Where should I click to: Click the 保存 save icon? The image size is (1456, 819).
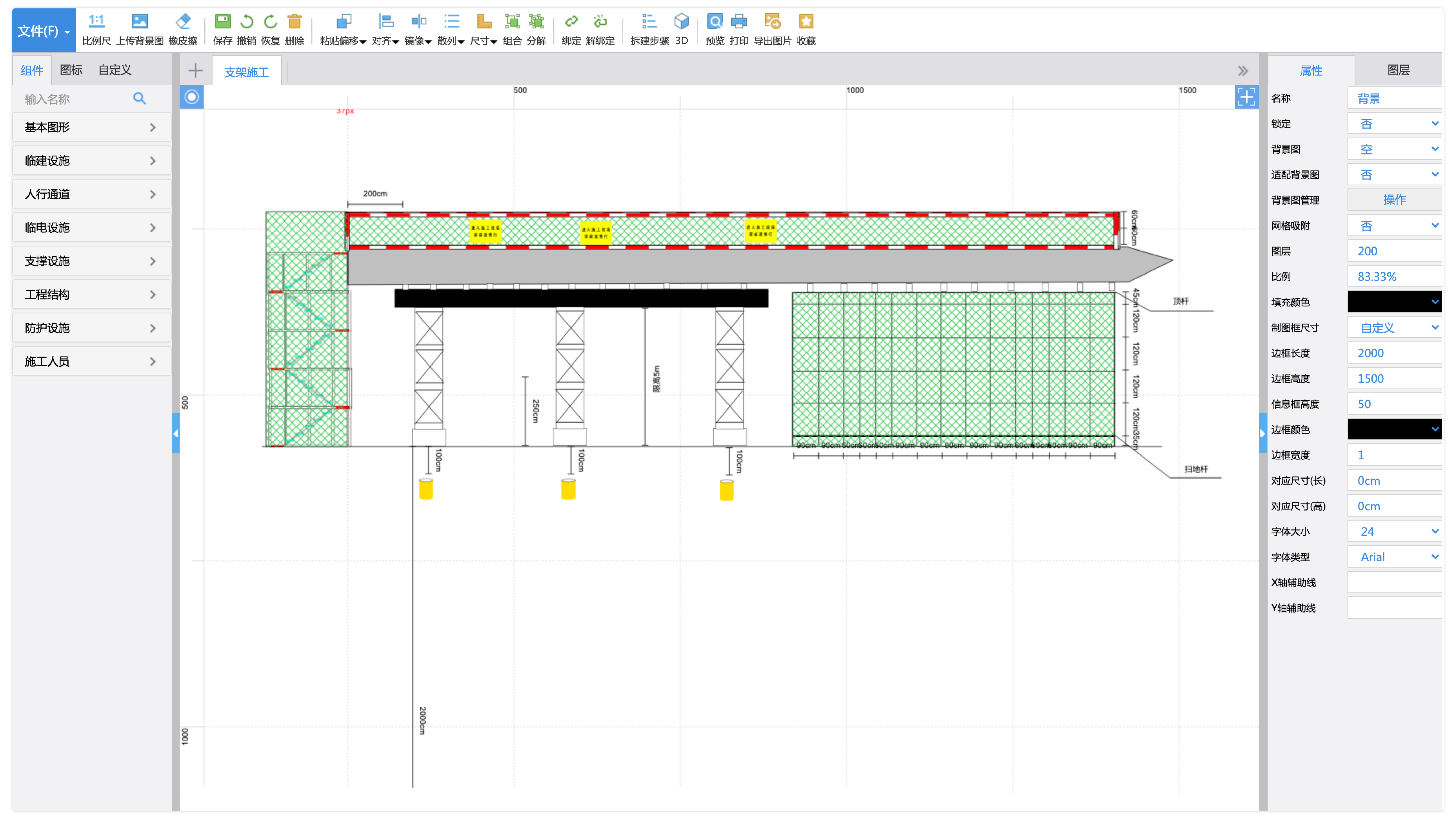click(222, 21)
